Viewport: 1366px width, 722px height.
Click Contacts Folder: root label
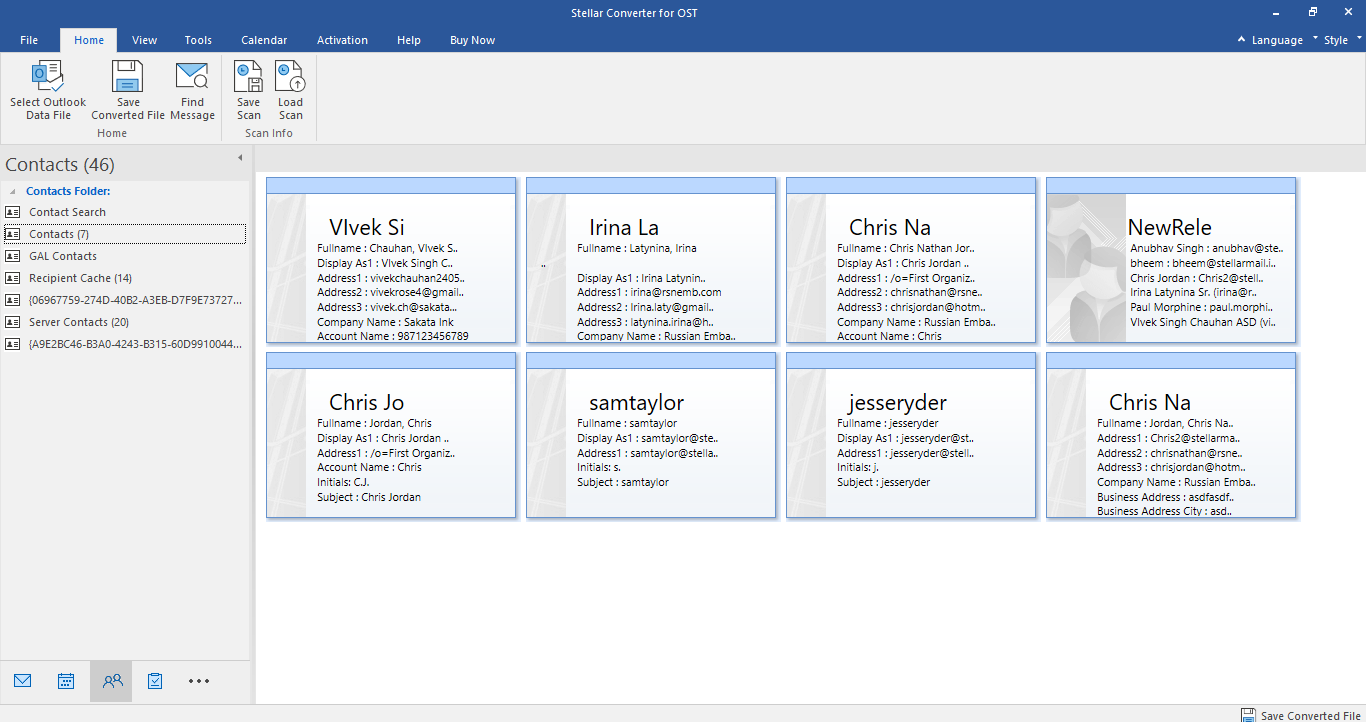point(68,191)
